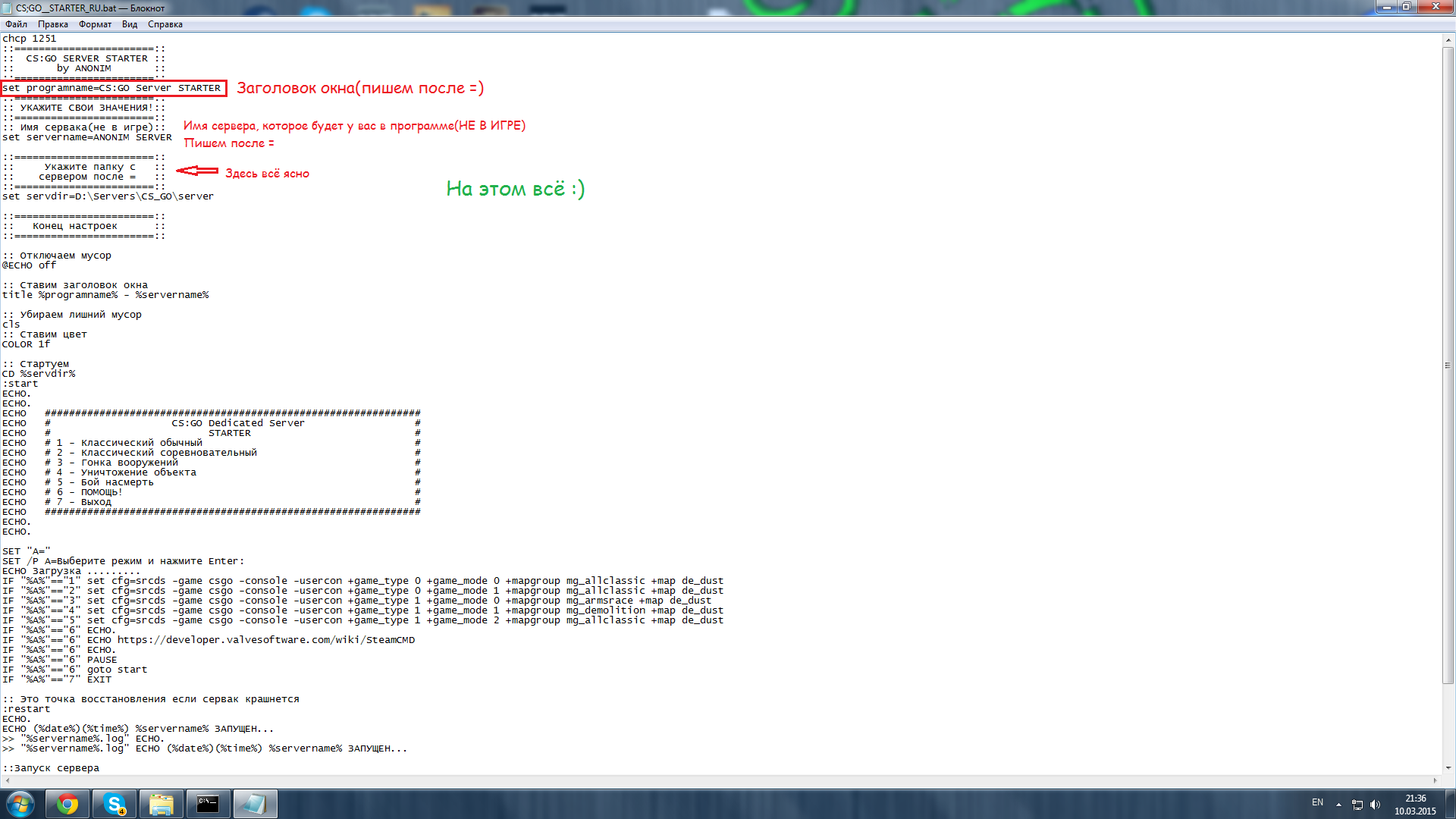Click the Notepad taskbar icon

pyautogui.click(x=255, y=804)
